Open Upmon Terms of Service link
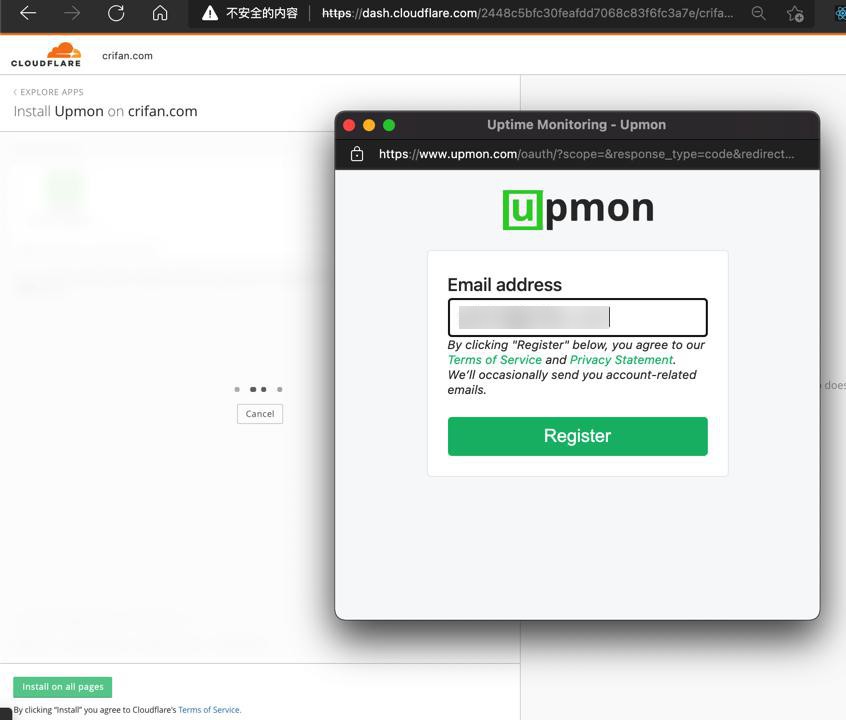 coord(495,360)
